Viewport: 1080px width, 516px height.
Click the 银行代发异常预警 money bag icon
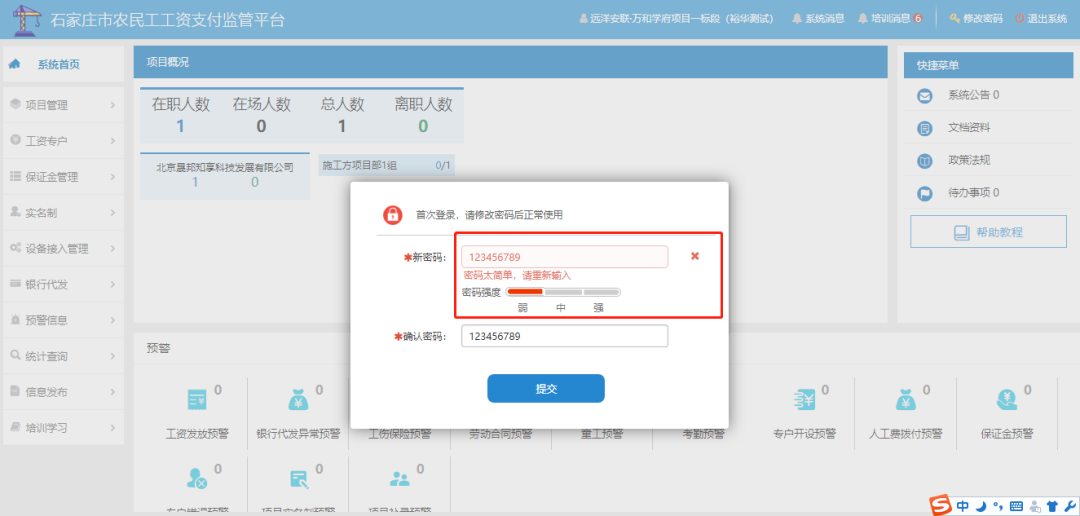pyautogui.click(x=298, y=400)
